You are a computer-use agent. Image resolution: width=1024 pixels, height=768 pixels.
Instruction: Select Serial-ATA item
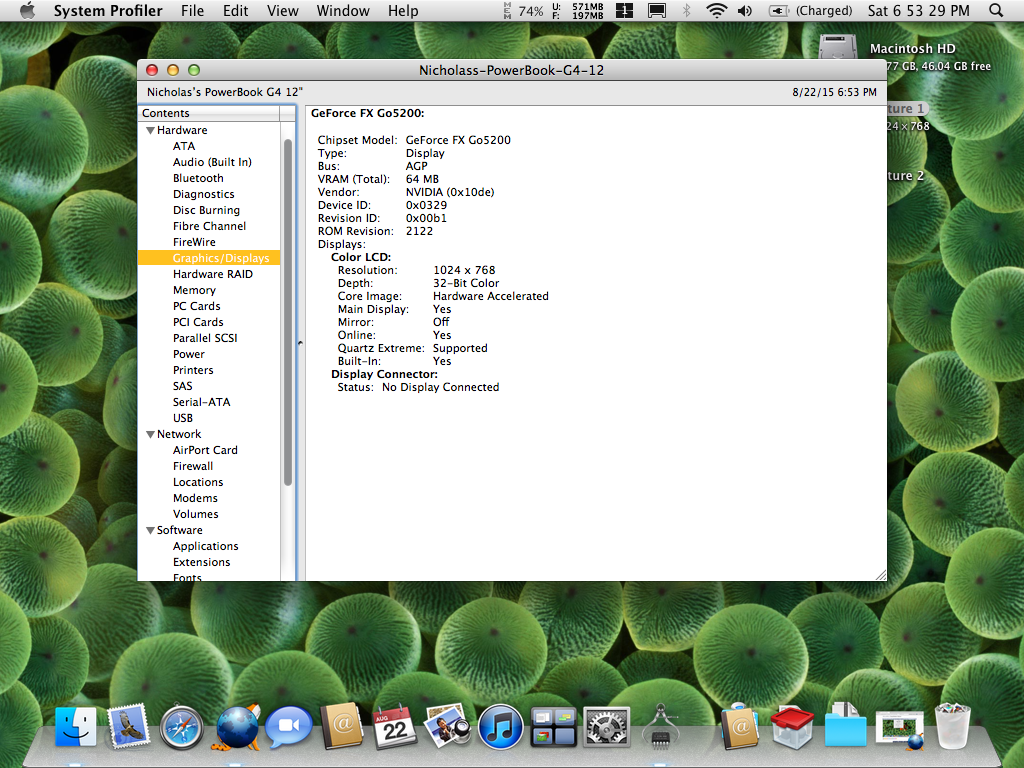point(202,402)
